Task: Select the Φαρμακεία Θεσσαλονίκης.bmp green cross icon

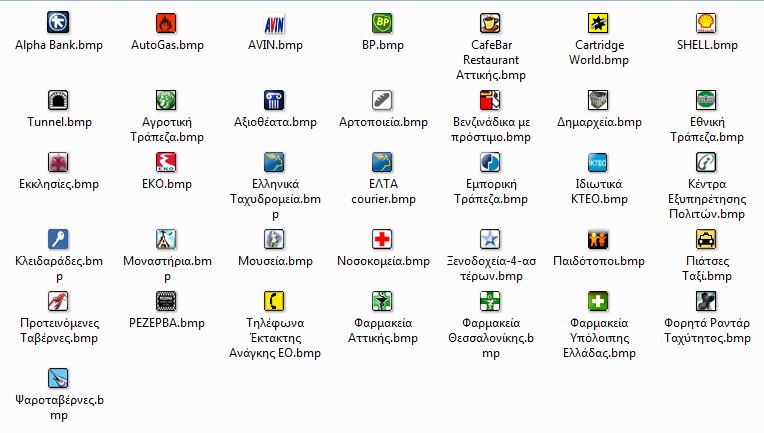Action: (x=490, y=301)
